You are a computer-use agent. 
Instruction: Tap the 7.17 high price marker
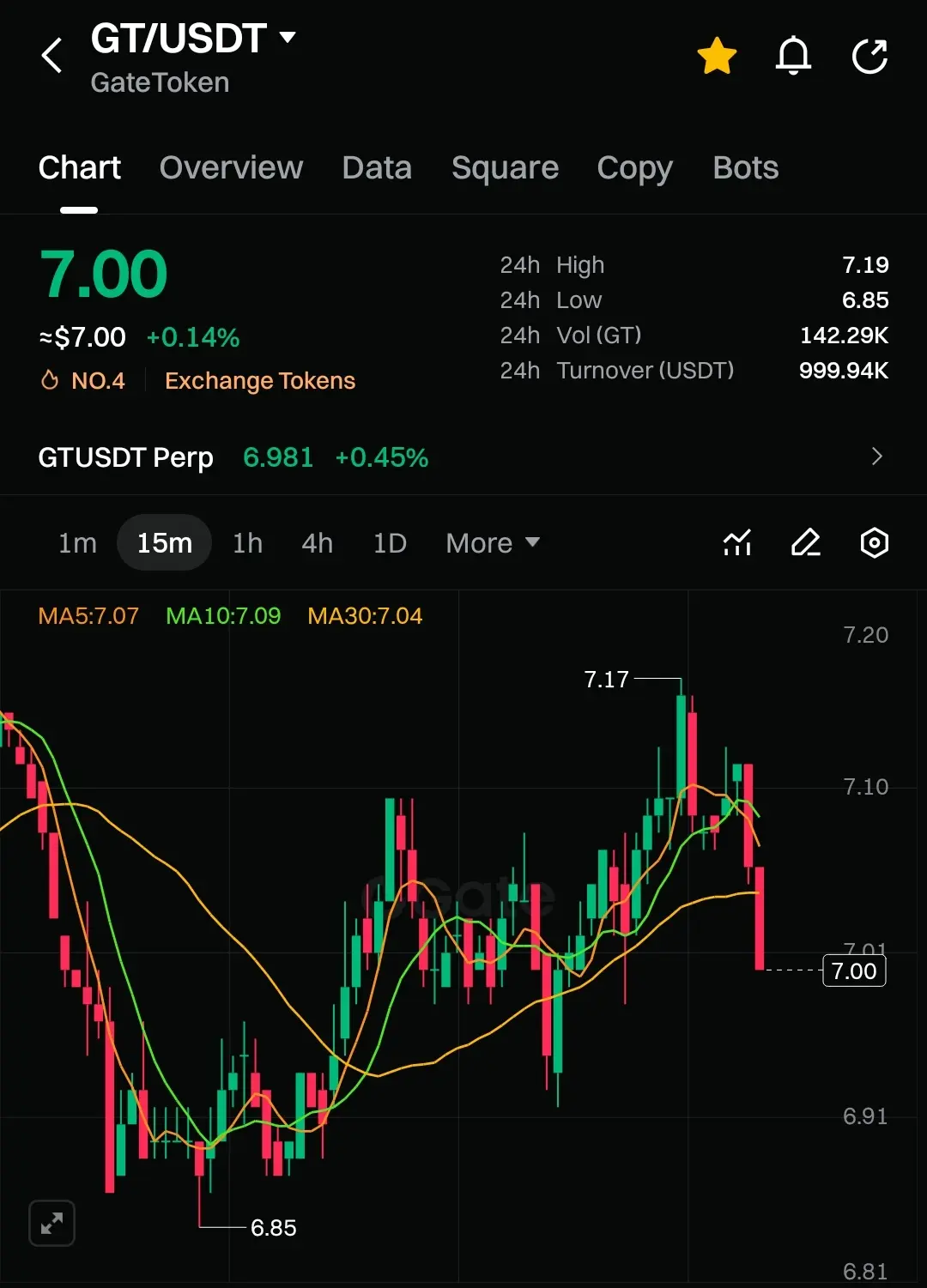point(607,680)
